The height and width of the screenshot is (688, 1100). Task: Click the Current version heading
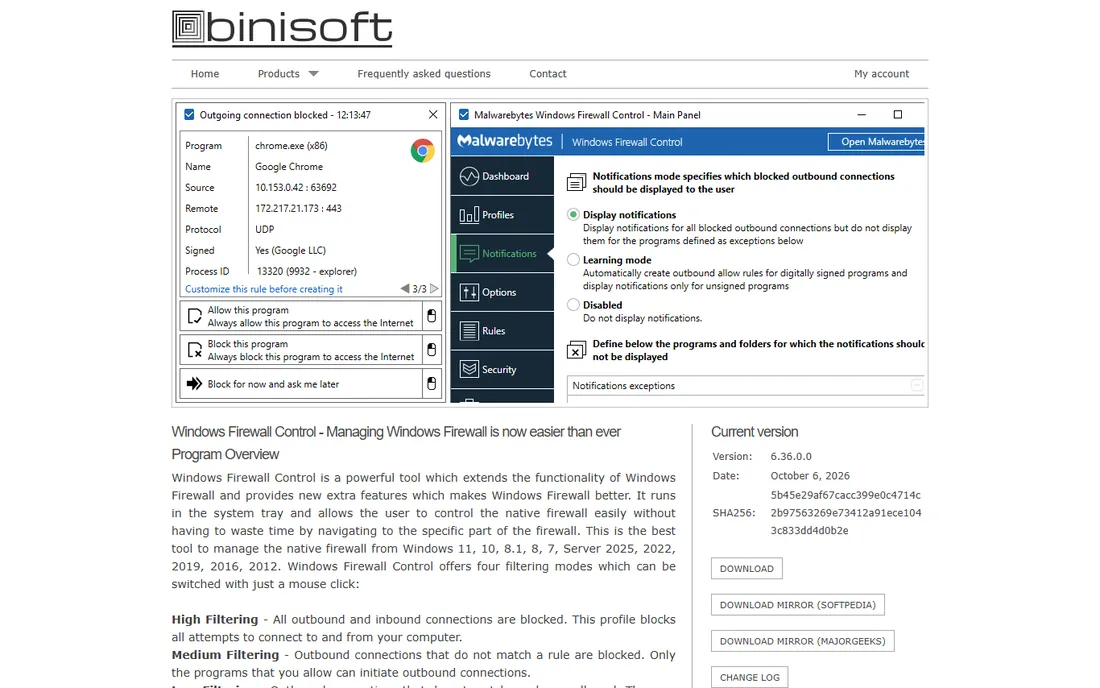coord(754,432)
